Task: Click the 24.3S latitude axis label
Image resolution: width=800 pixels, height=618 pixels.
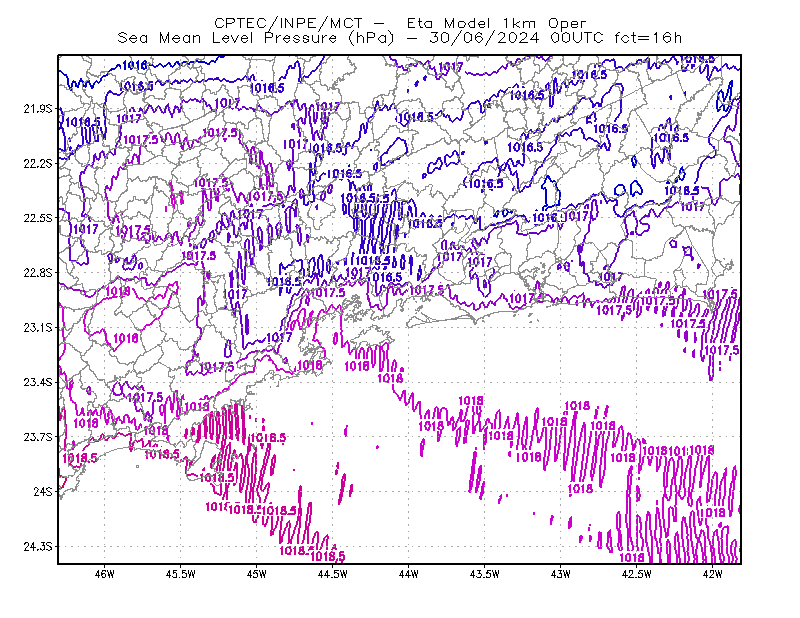Action: point(38,547)
